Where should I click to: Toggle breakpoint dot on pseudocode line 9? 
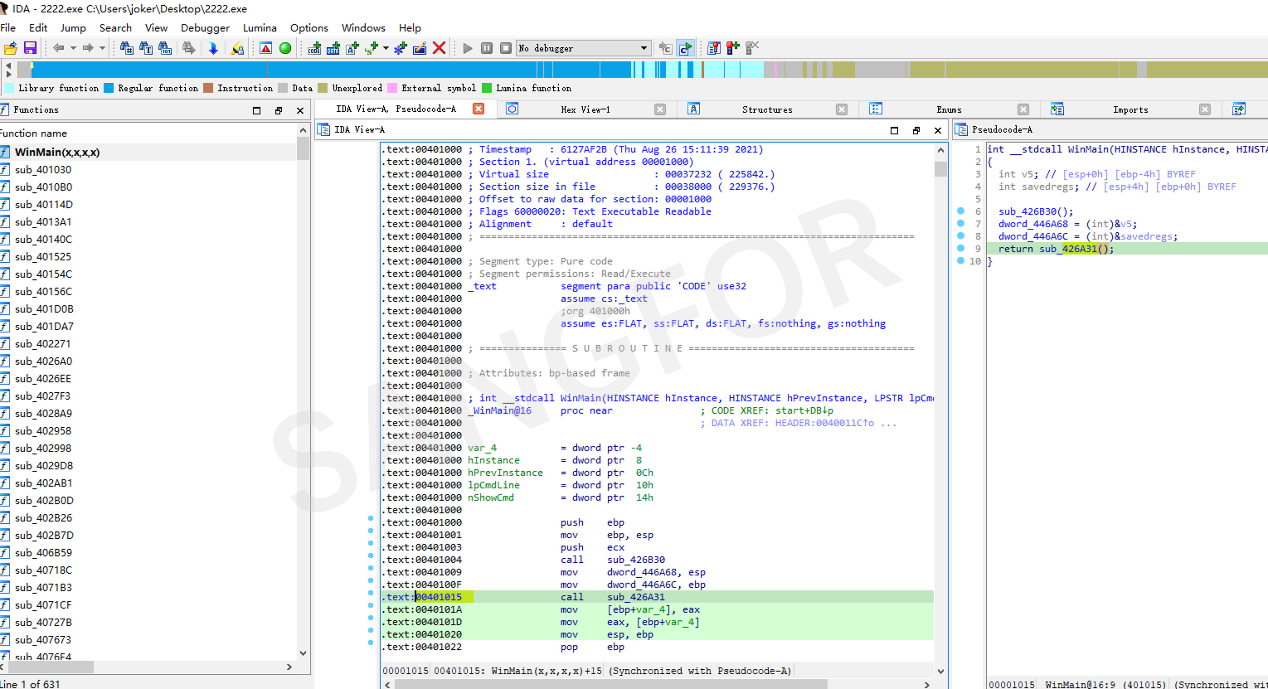[x=959, y=249]
